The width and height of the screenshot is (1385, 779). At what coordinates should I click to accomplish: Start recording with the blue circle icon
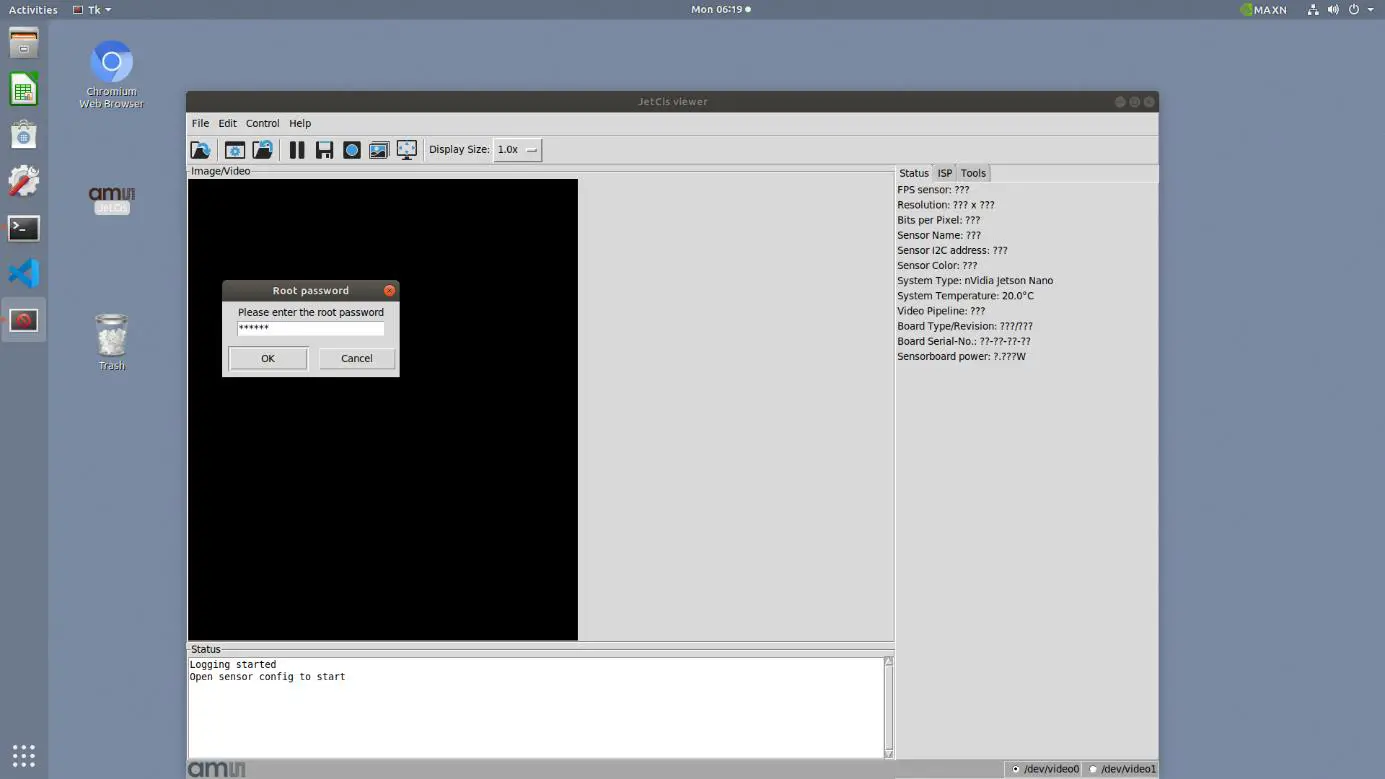coord(352,150)
